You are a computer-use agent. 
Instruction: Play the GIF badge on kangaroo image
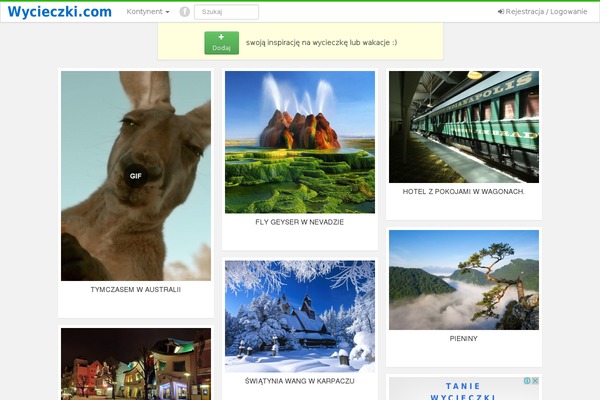135,176
